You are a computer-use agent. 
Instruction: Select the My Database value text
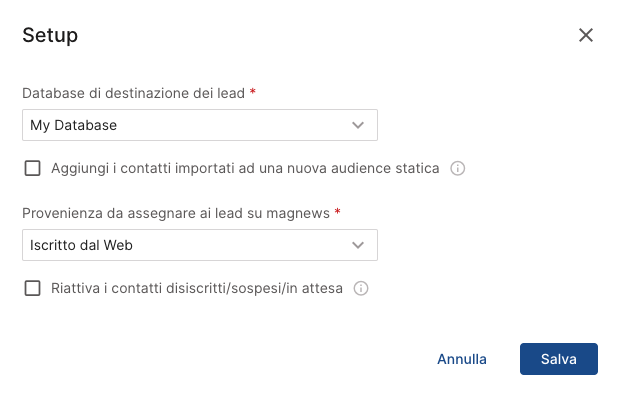pos(74,125)
